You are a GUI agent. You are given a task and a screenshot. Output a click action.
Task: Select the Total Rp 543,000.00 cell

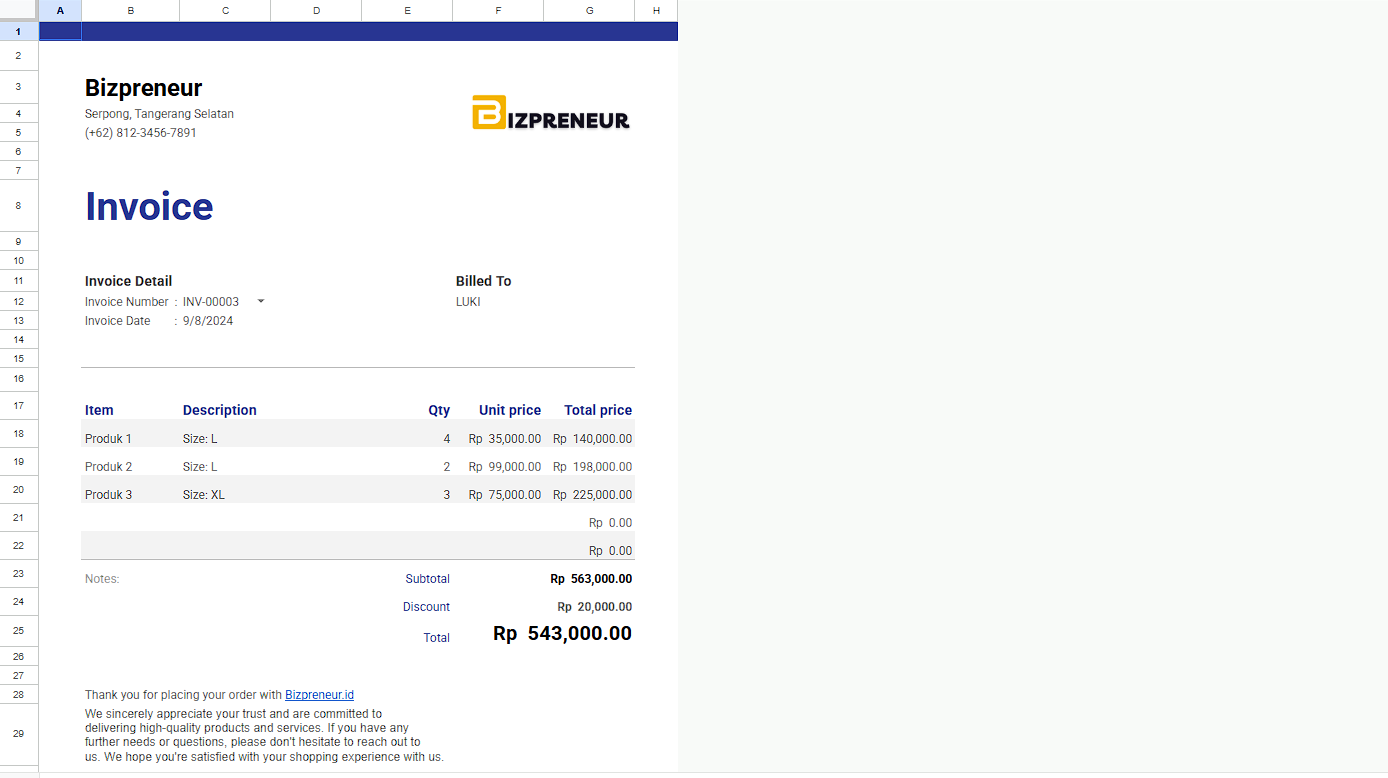click(x=562, y=633)
